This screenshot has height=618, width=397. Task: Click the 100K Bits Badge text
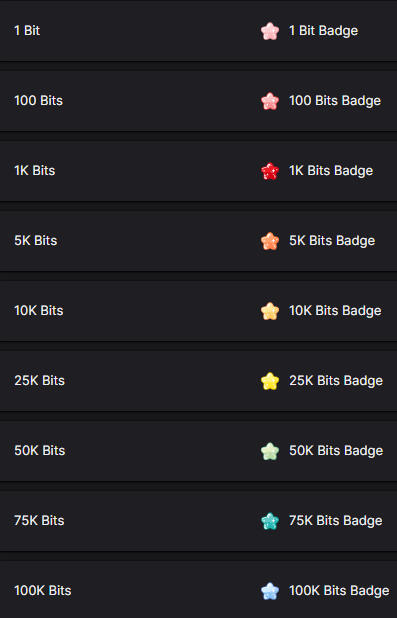339,591
